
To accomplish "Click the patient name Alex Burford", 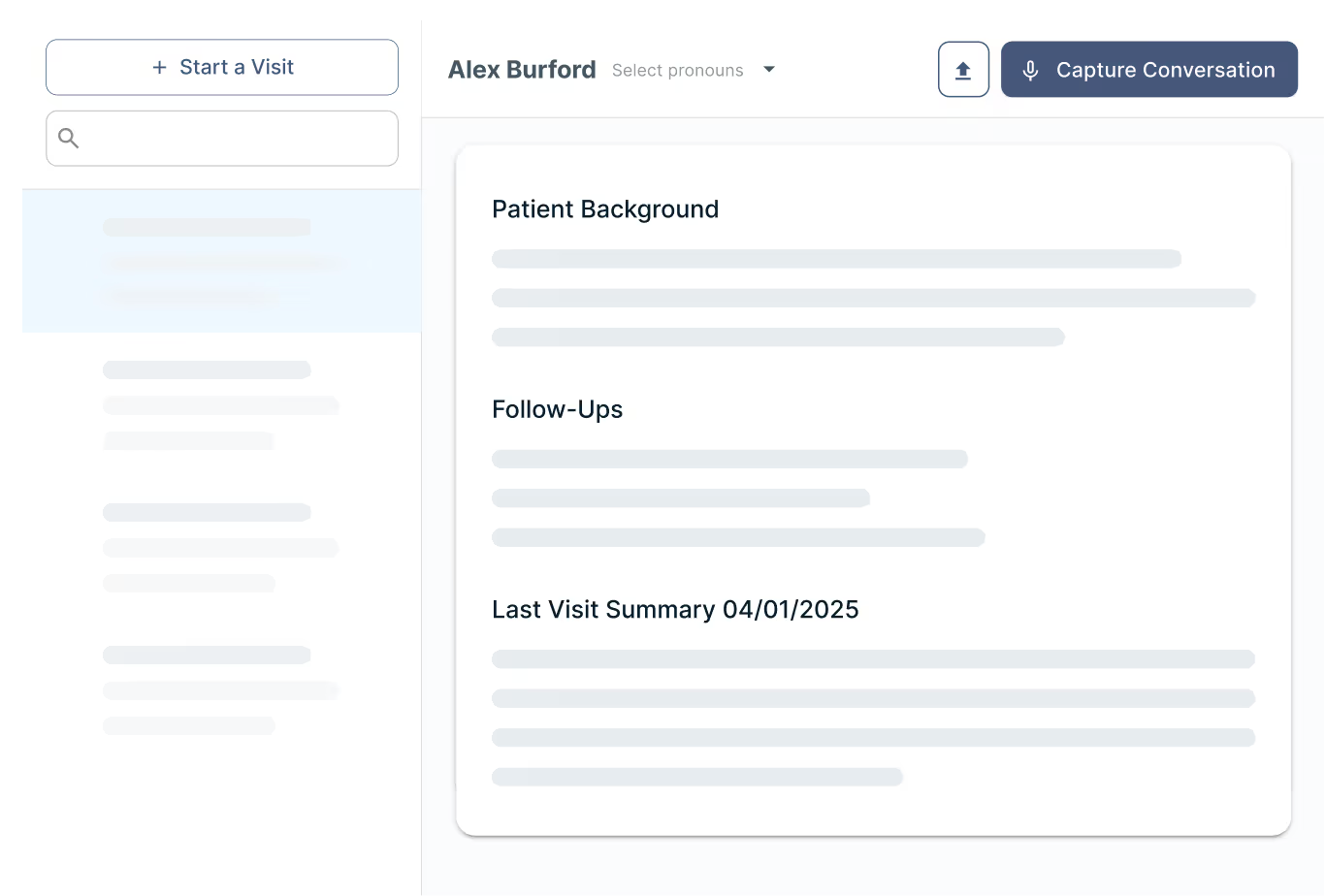I will tap(522, 70).
